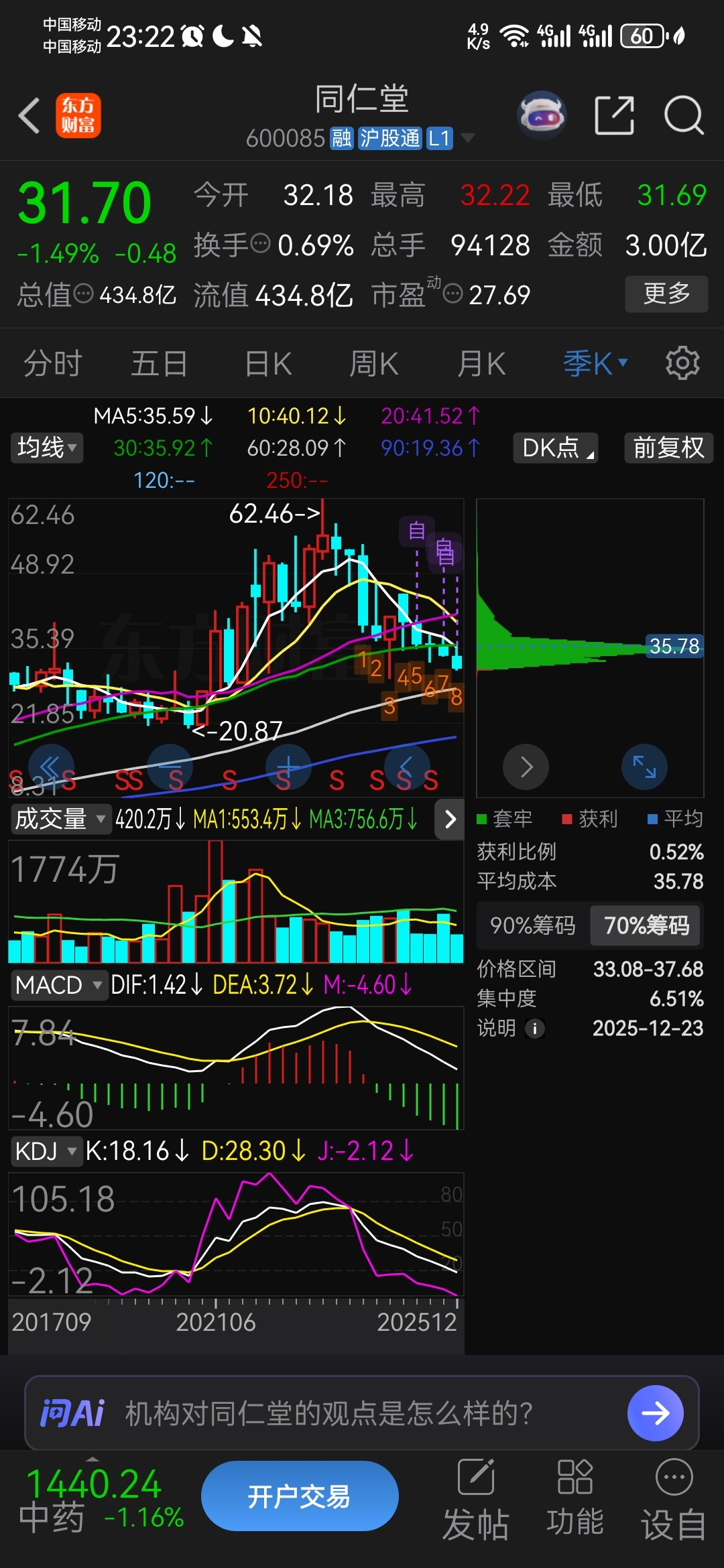This screenshot has height=1568, width=724.
Task: Expand volume indicators with right chevron
Action: click(x=450, y=819)
